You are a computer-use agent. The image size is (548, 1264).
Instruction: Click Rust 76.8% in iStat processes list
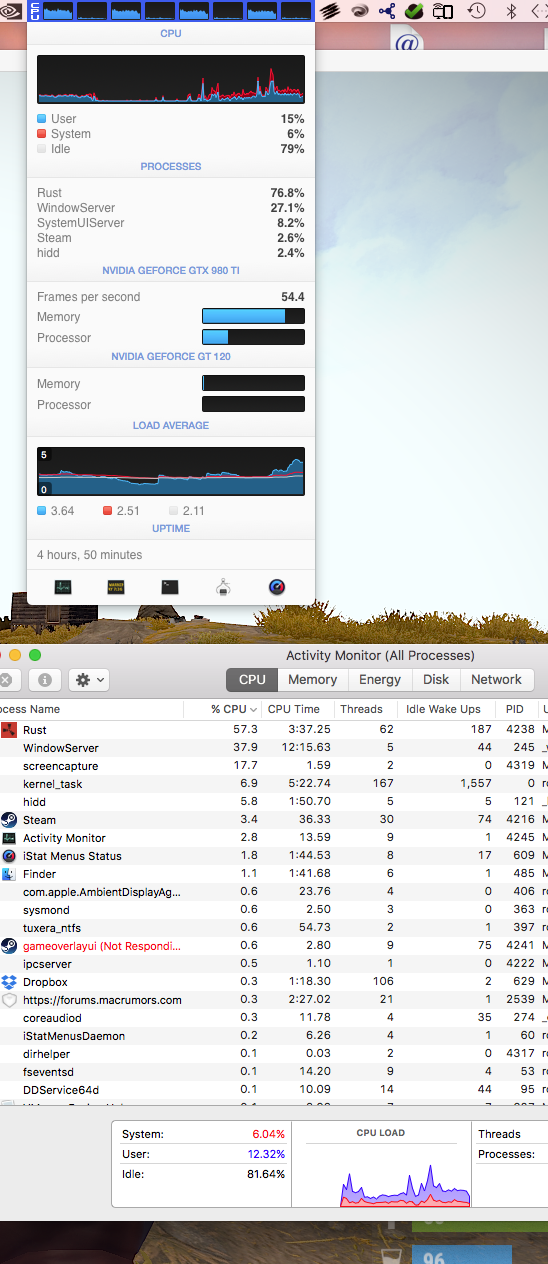(171, 193)
